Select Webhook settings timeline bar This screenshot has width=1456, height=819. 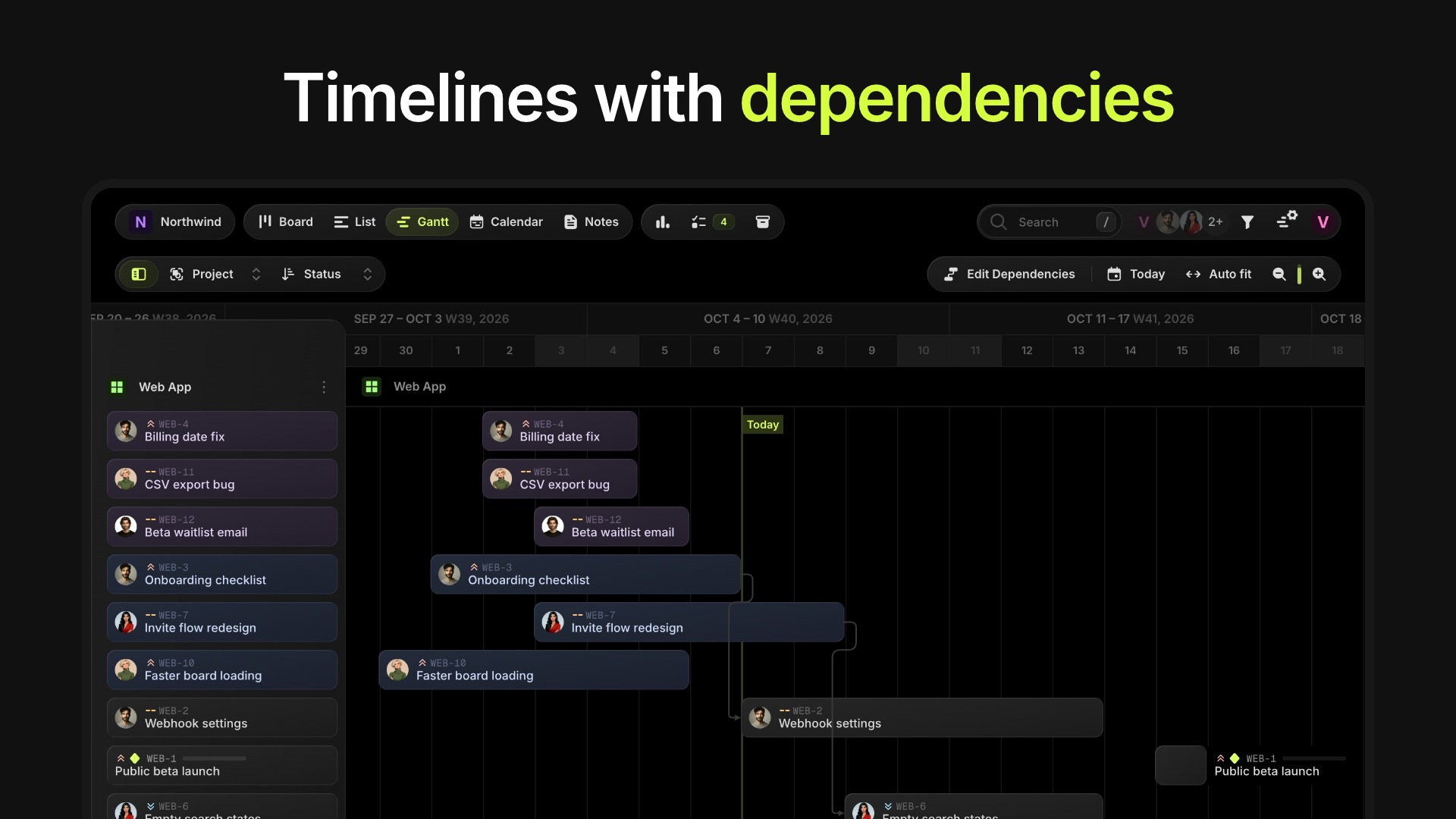point(922,718)
